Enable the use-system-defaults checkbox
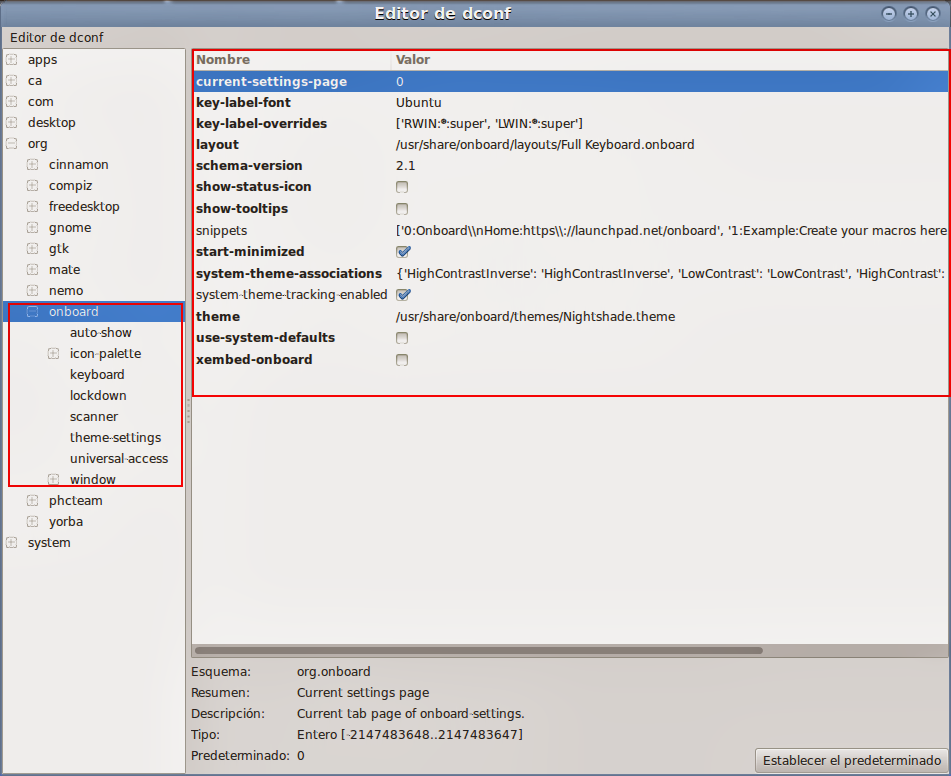 pos(402,338)
